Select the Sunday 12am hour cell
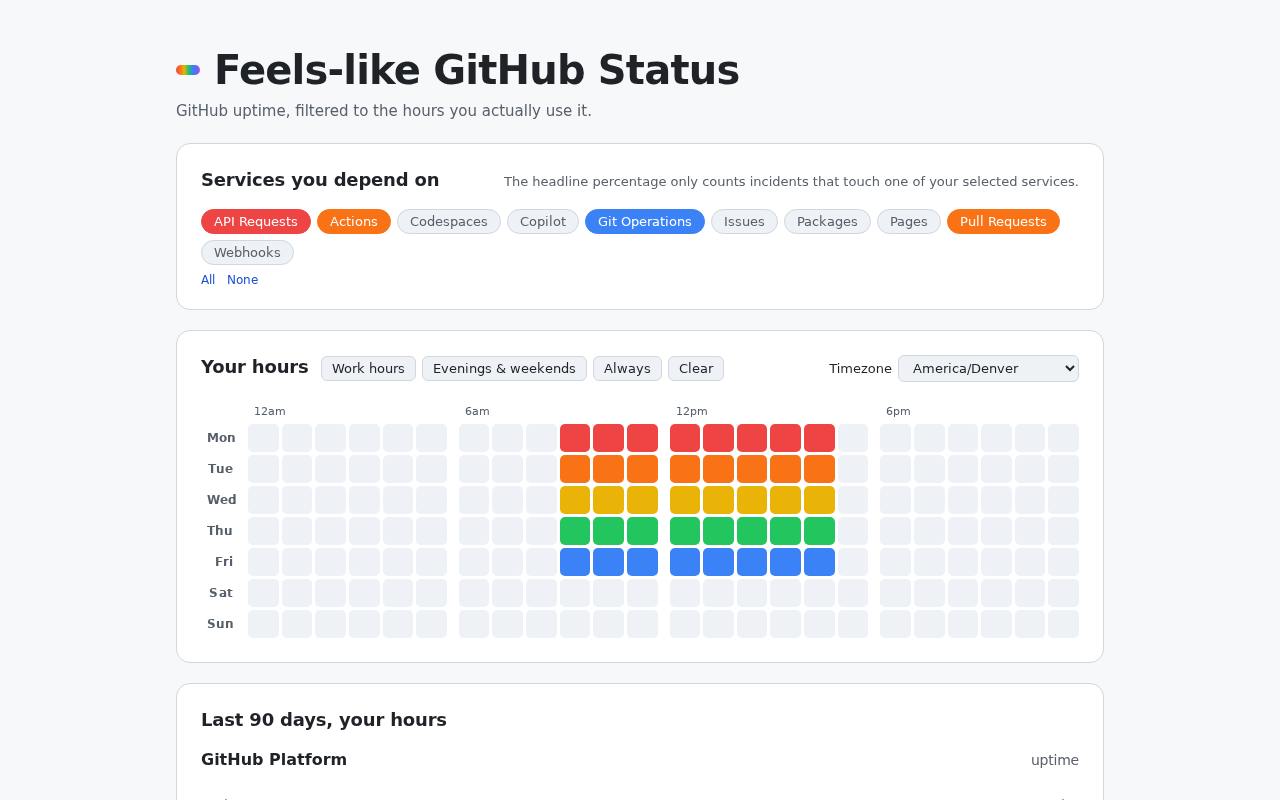The width and height of the screenshot is (1280, 800). pos(263,624)
